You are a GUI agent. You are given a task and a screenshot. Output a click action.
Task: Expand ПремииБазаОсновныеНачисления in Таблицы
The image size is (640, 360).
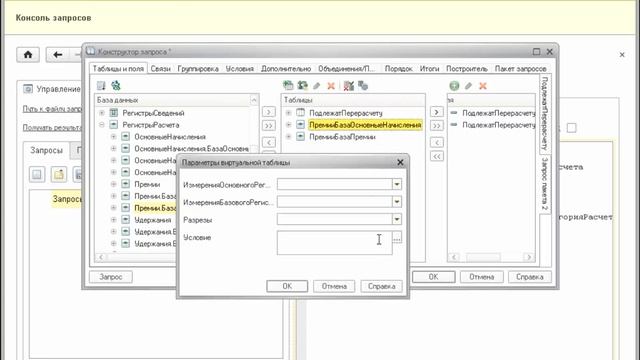(289, 125)
